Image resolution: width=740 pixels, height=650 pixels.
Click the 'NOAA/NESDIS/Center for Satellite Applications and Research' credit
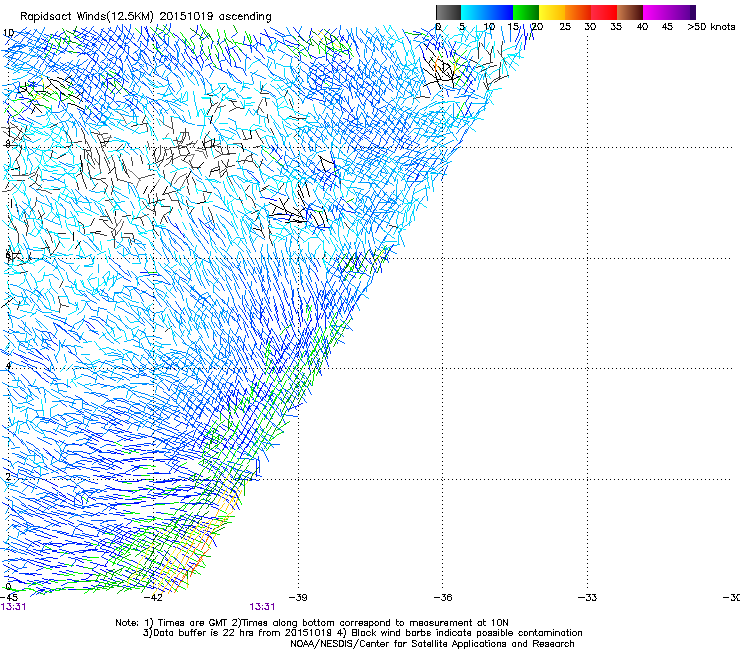tap(432, 644)
